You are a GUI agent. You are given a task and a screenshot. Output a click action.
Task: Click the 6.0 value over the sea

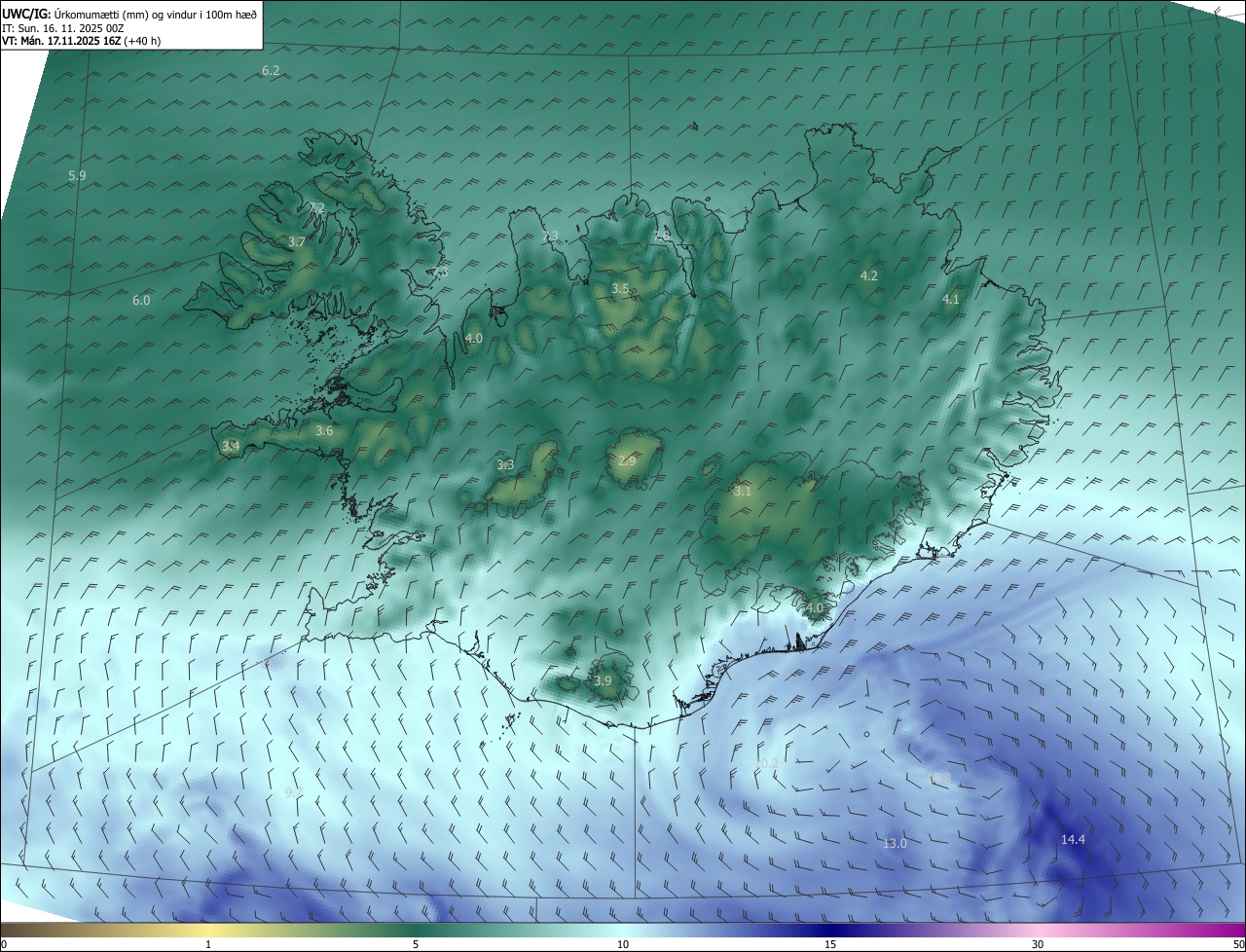pos(141,301)
